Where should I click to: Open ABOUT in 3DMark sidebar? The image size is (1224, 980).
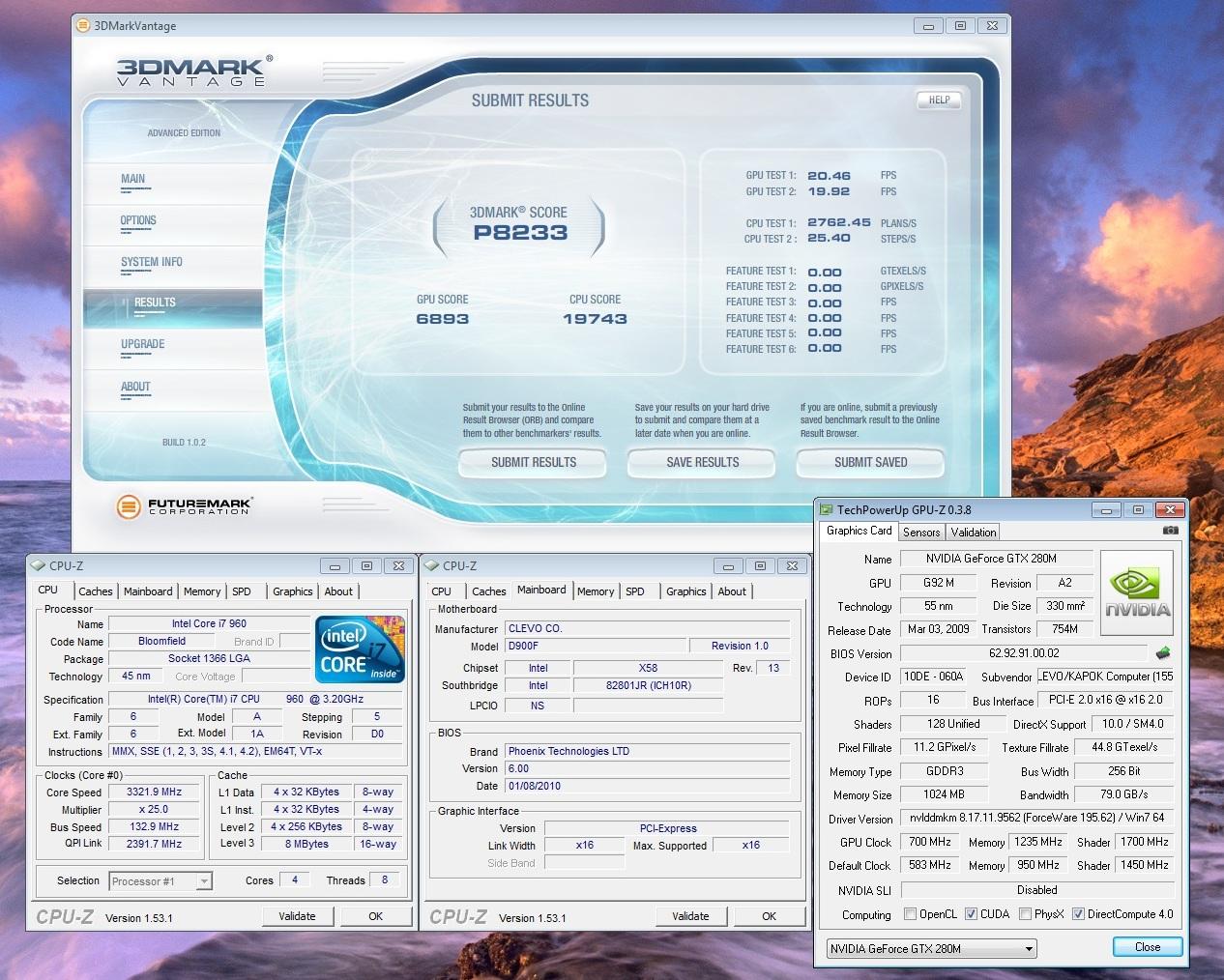point(135,387)
